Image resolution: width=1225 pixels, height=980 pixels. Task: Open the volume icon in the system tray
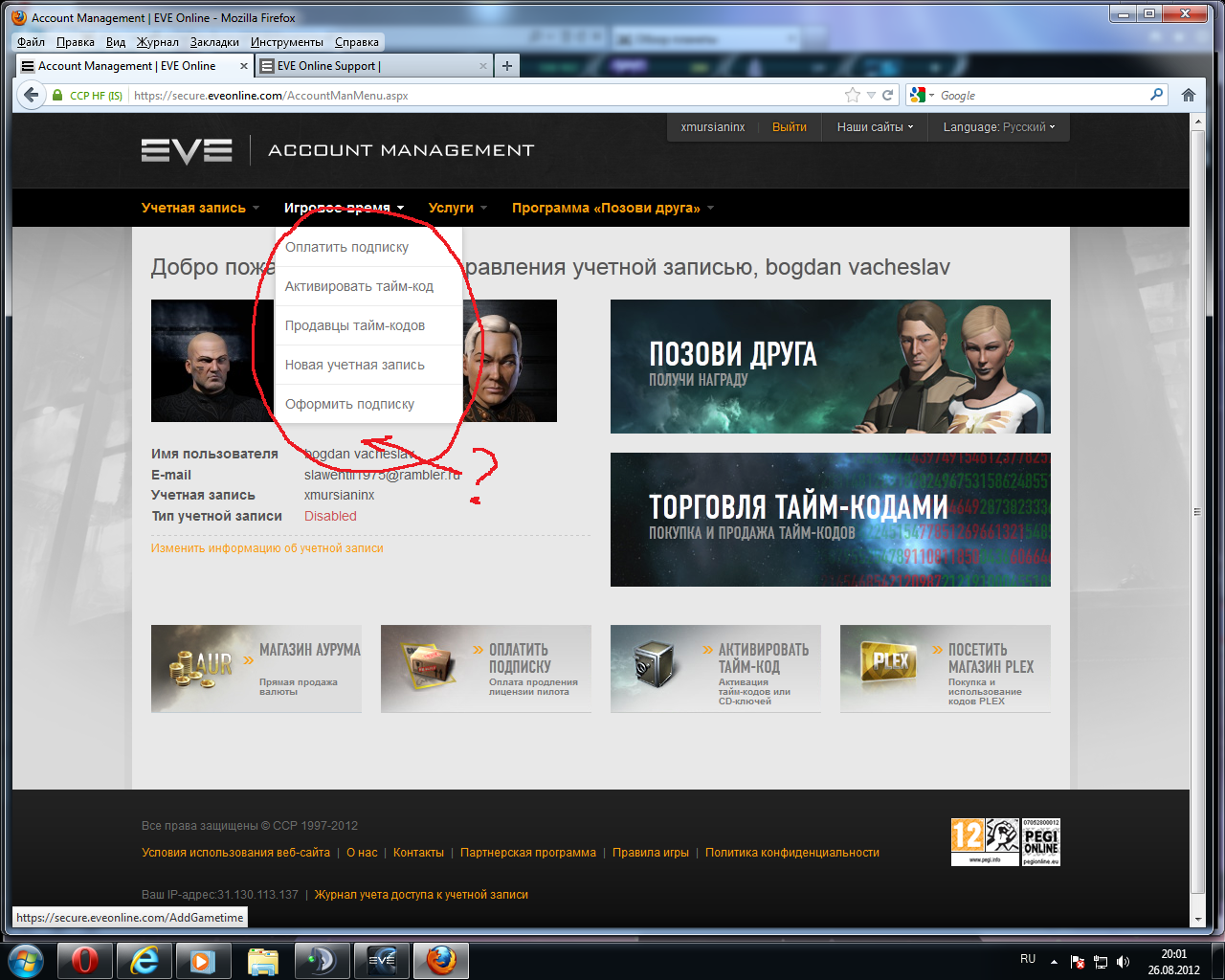(1124, 962)
